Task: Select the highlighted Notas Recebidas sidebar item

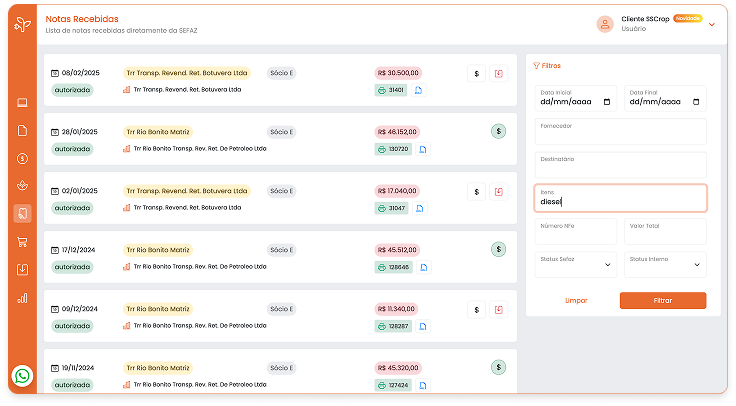Action: [23, 213]
